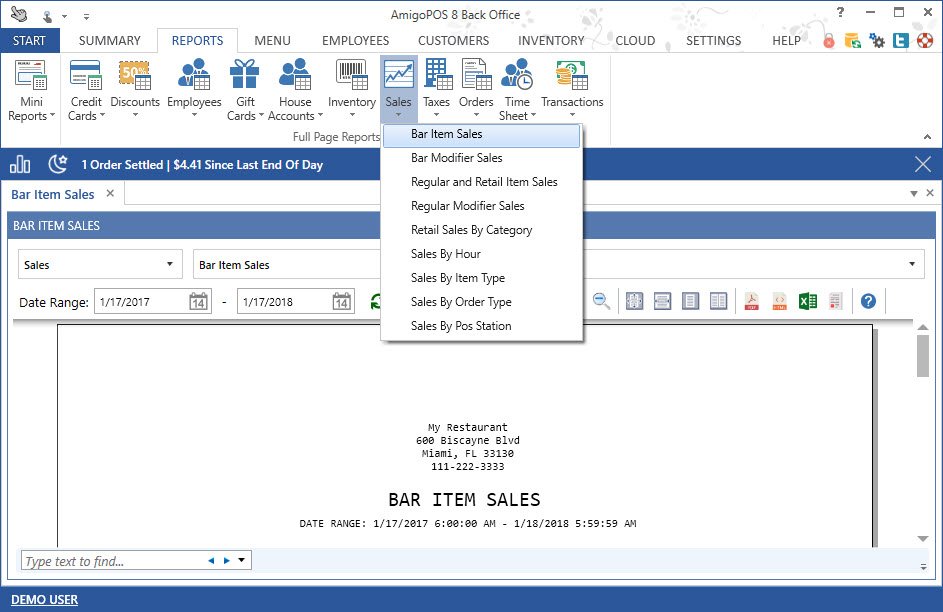This screenshot has height=612, width=943.
Task: Export the report as PDF
Action: (751, 301)
